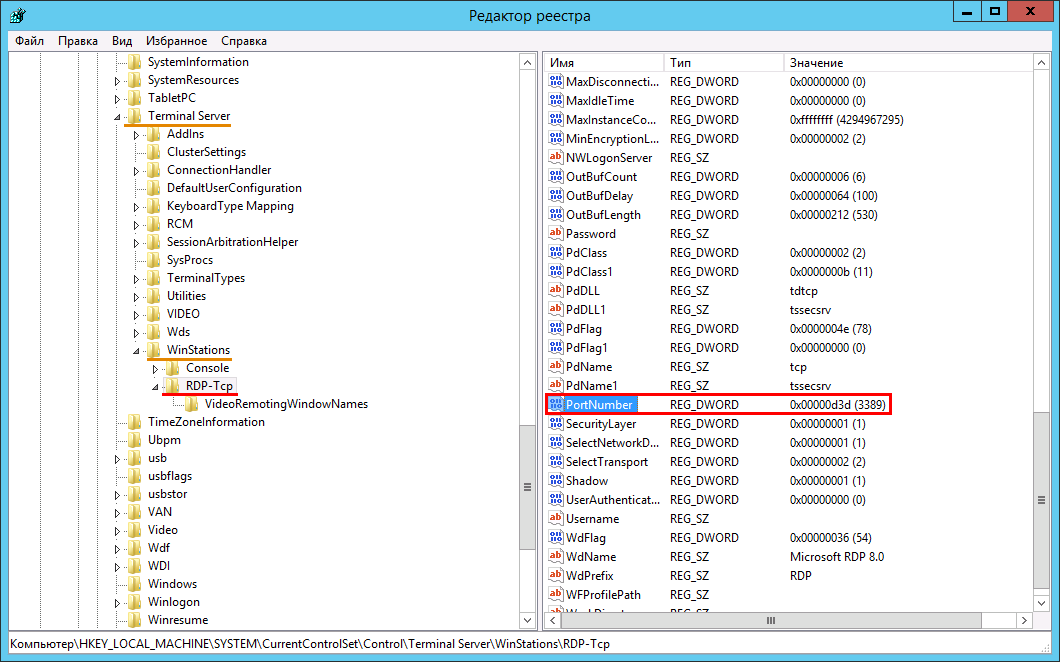The height and width of the screenshot is (662, 1060).
Task: Expand the AddIns key node
Action: click(x=136, y=135)
